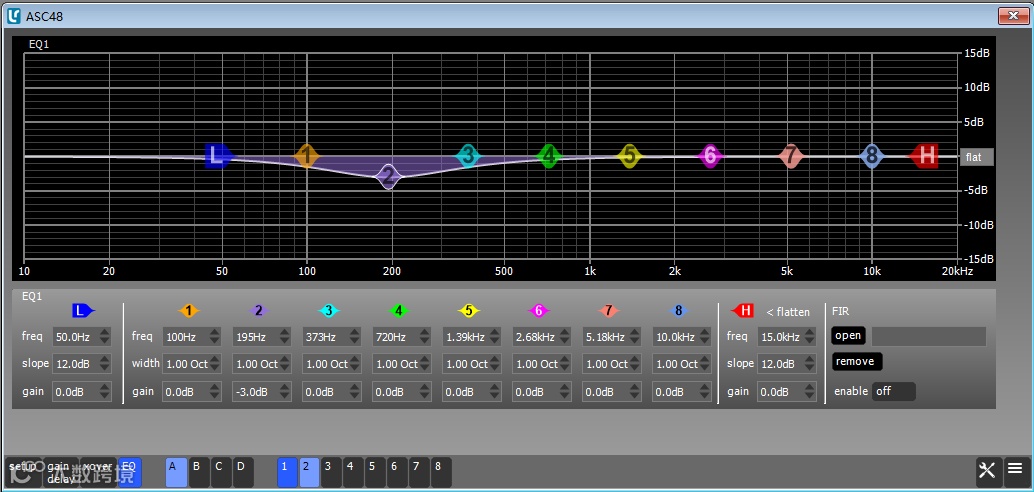Switch to the setup tab
Viewport: 1034px width, 492px height.
pos(23,472)
